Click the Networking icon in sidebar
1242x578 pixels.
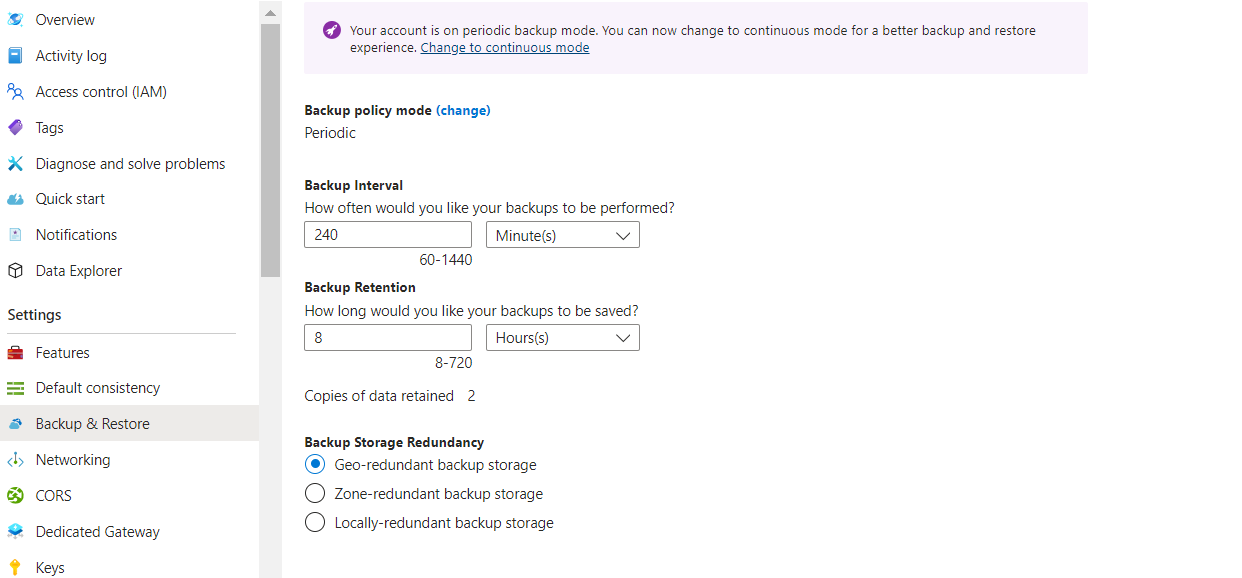(x=17, y=459)
